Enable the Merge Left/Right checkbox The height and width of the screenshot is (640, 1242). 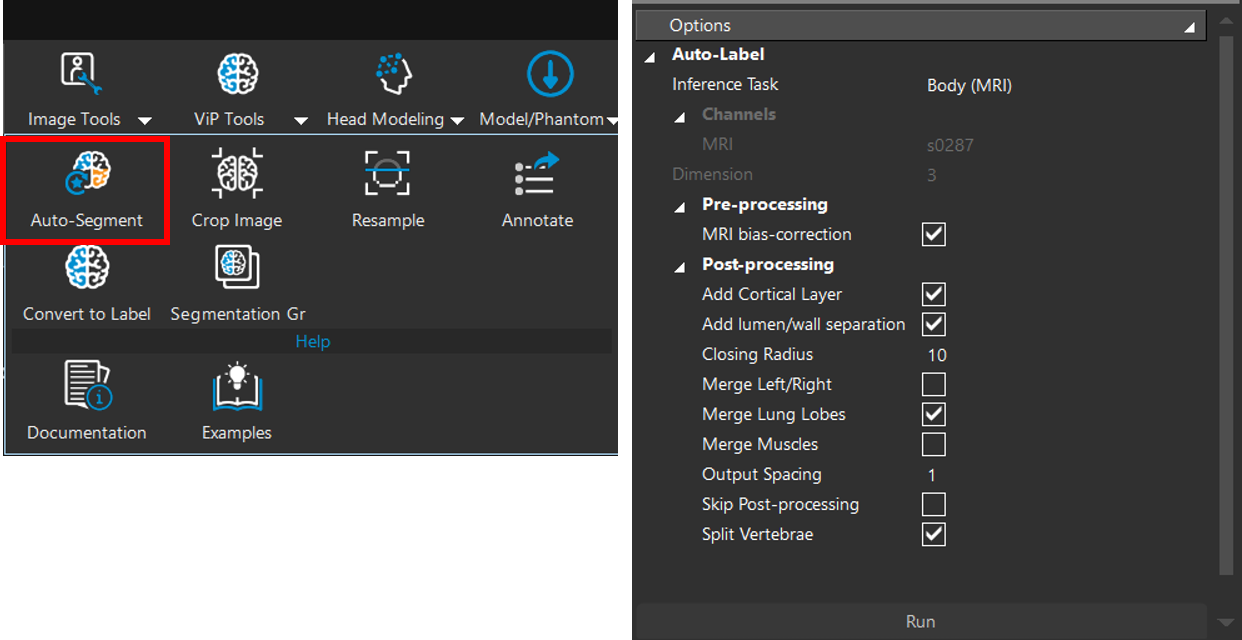point(933,384)
